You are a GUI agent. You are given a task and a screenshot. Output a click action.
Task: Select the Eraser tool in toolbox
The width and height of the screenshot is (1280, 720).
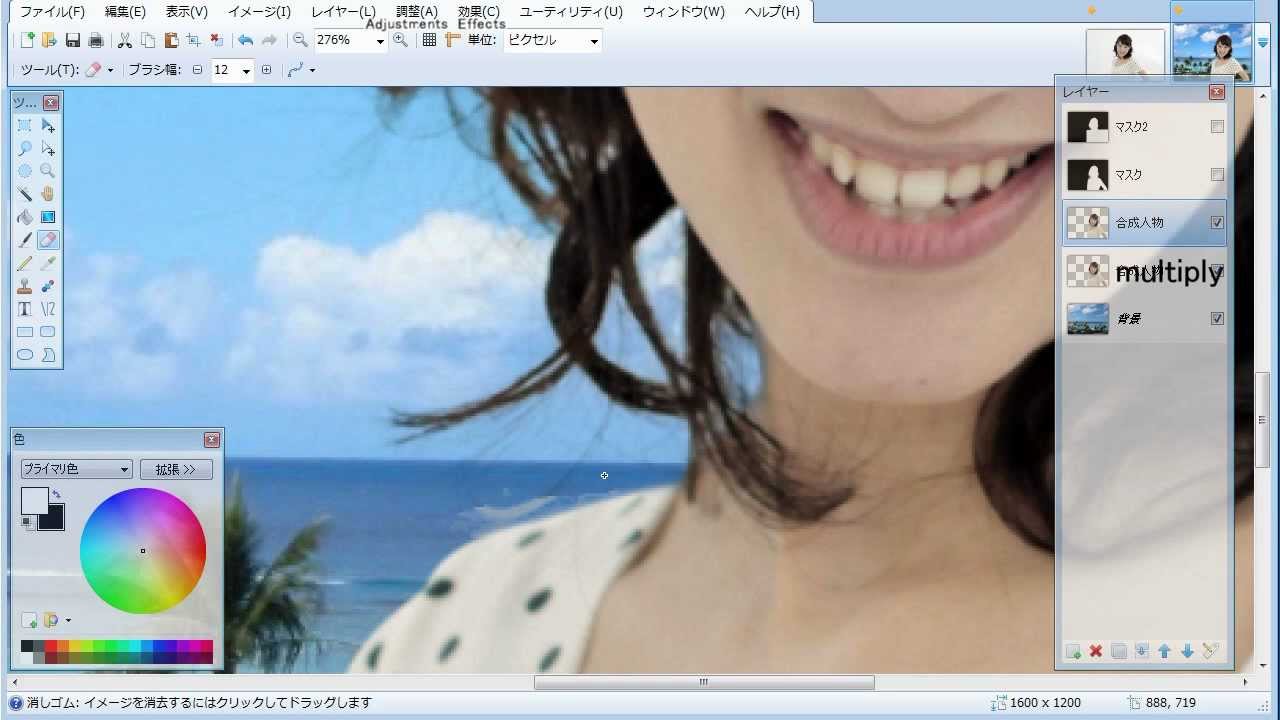pos(48,240)
